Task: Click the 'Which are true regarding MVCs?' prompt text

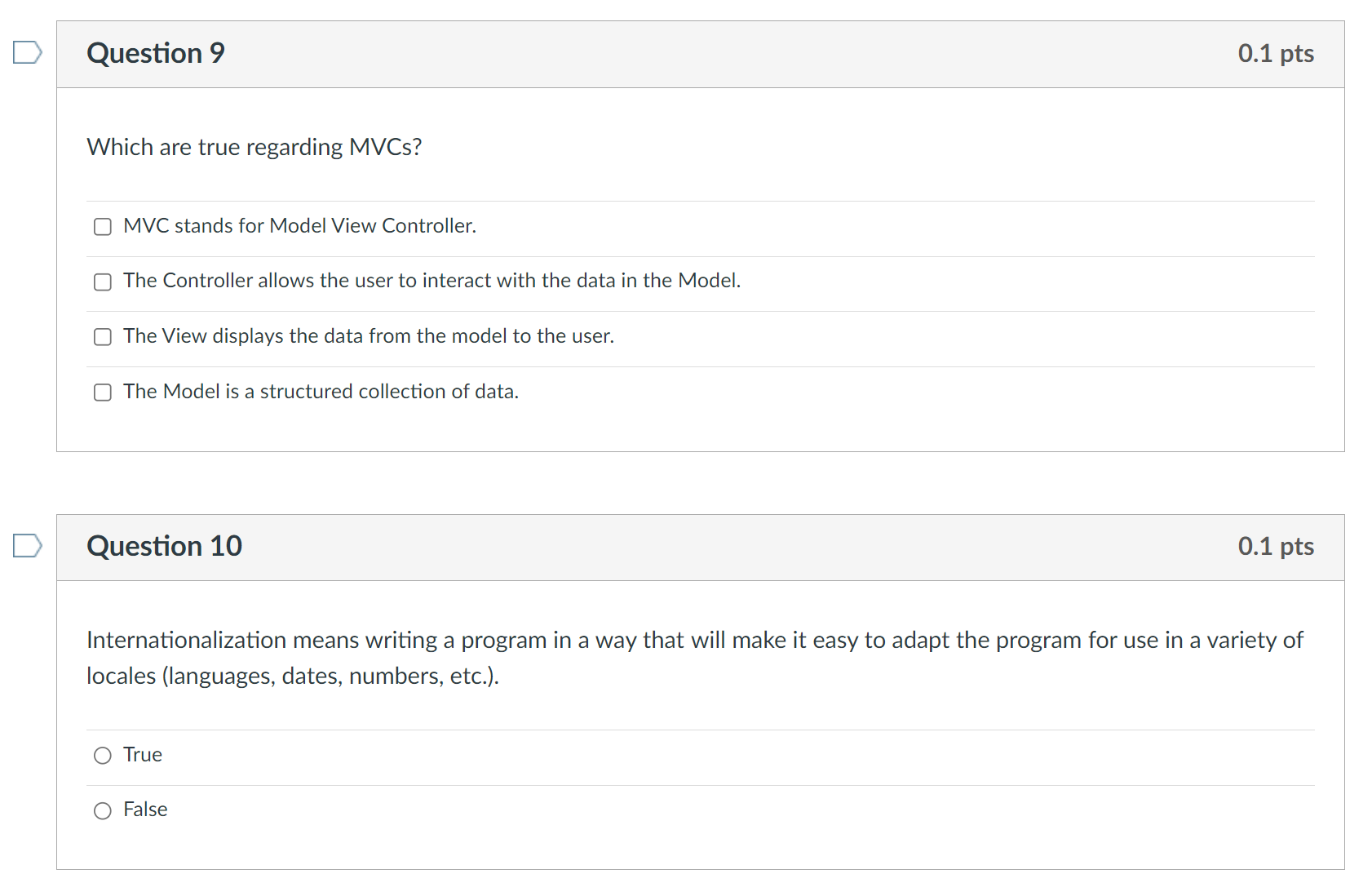Action: click(x=254, y=147)
